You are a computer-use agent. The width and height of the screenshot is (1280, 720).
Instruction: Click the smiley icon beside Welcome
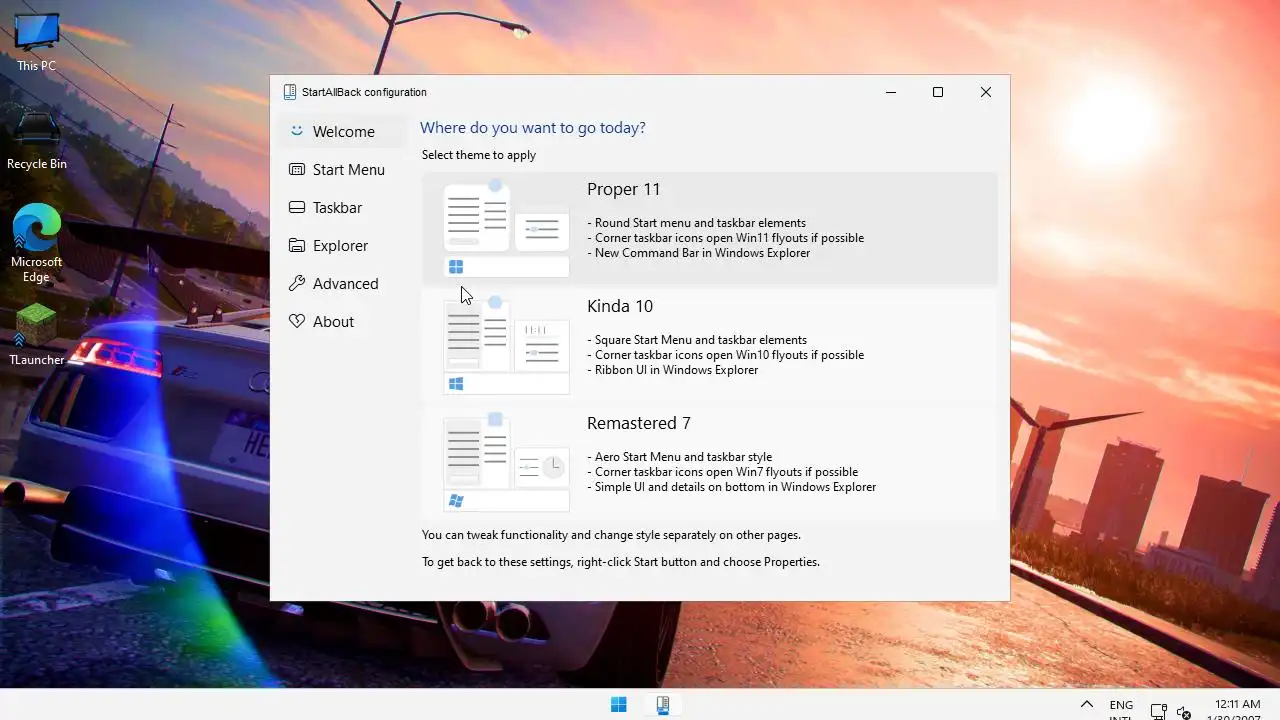pos(296,131)
